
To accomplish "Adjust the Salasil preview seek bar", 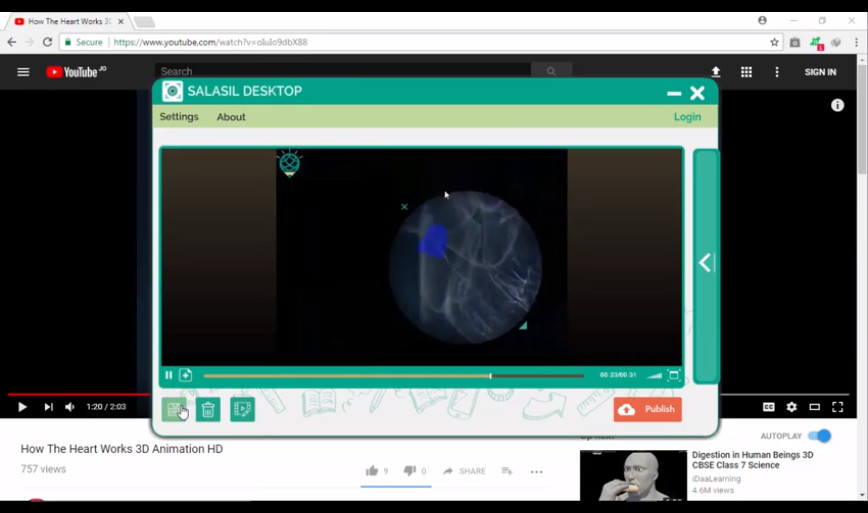I will point(394,376).
